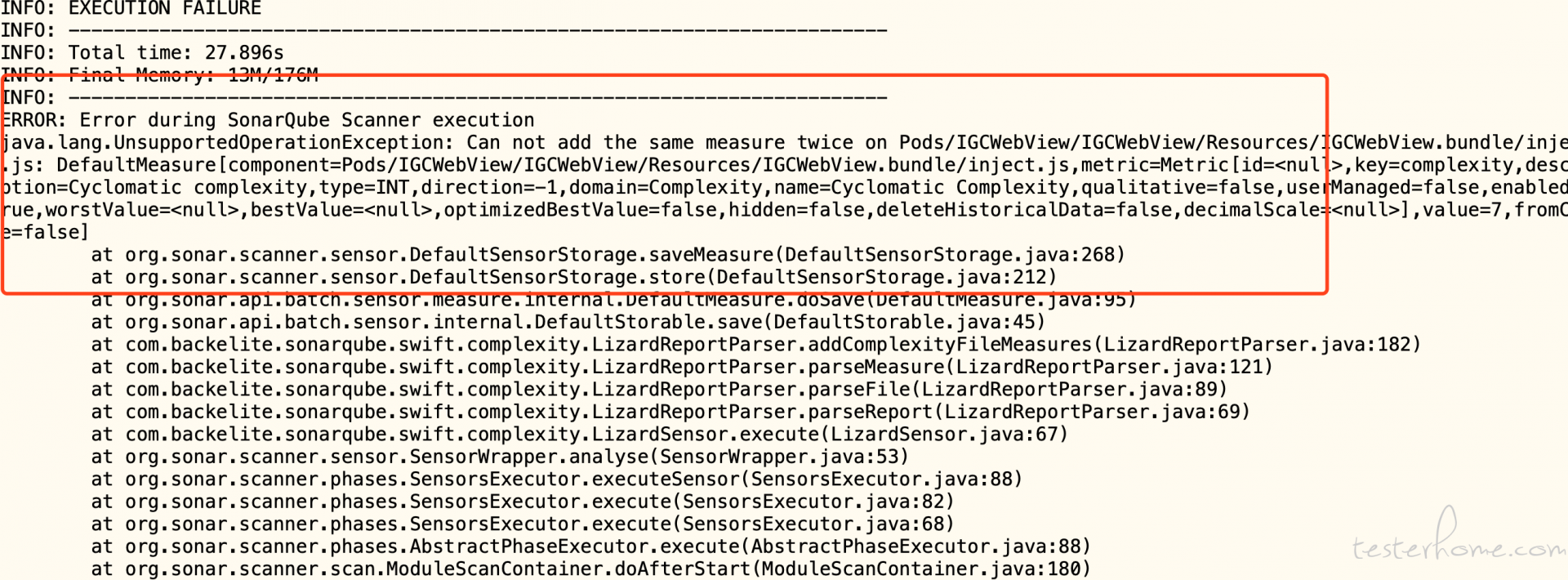
Task: Click the DefaultMeasure.doSave stack frame
Action: tap(613, 300)
